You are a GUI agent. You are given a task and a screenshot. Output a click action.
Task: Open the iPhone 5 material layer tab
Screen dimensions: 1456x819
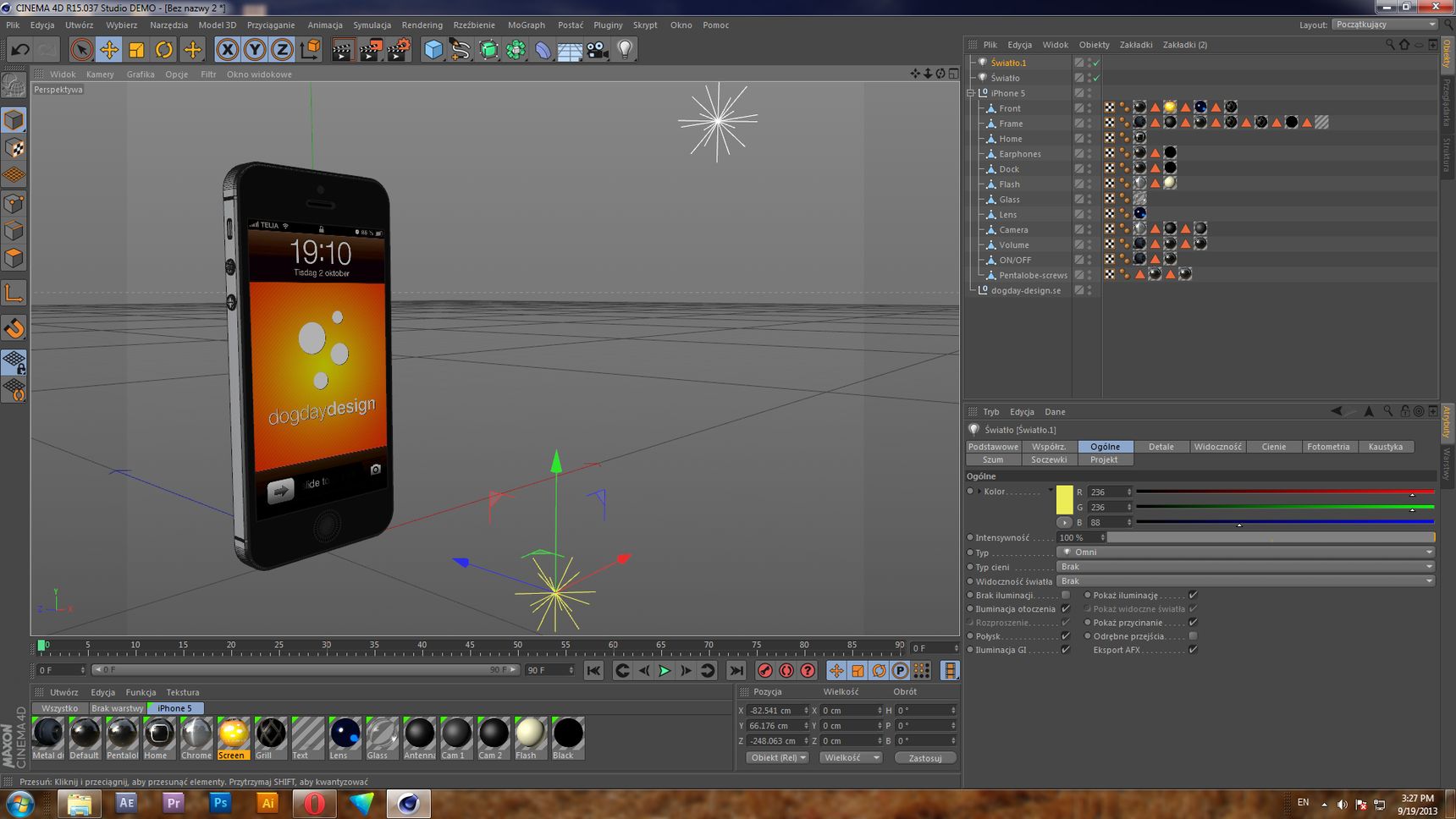pyautogui.click(x=175, y=708)
